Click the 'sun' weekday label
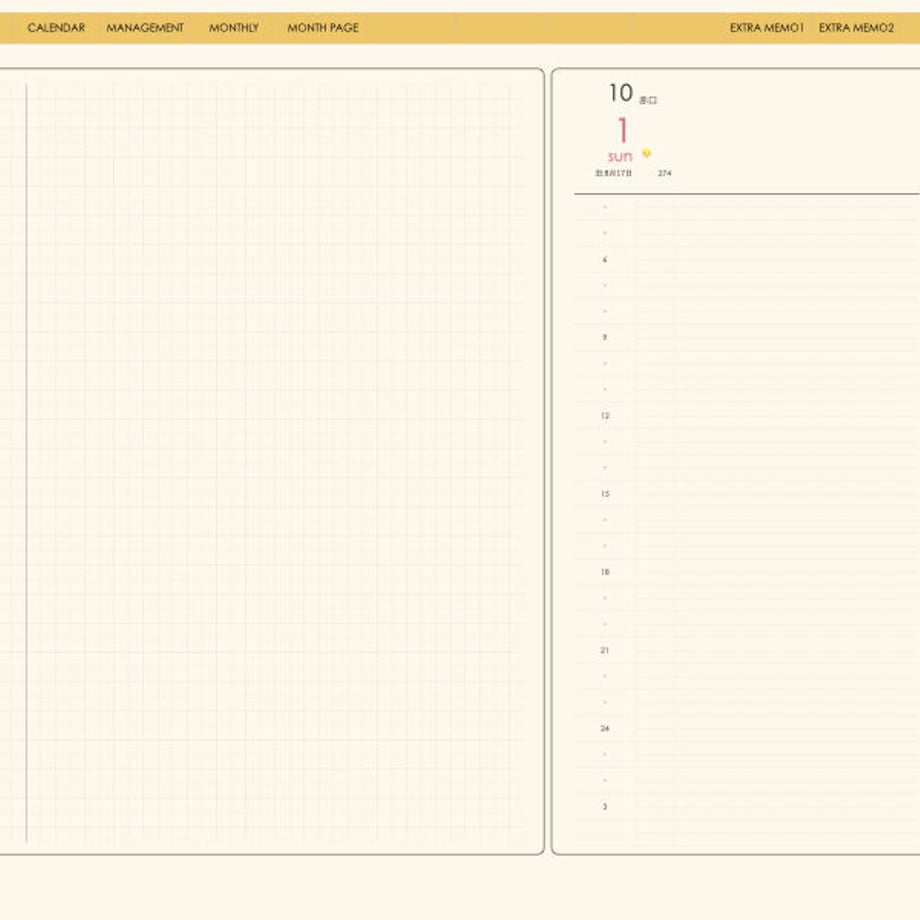Viewport: 920px width, 920px height. (620, 156)
